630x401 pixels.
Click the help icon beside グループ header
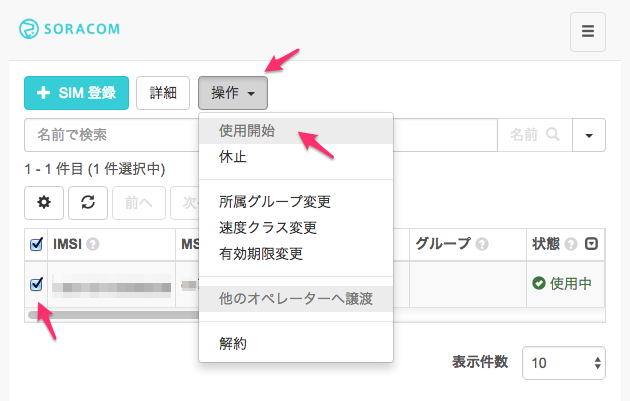point(482,244)
